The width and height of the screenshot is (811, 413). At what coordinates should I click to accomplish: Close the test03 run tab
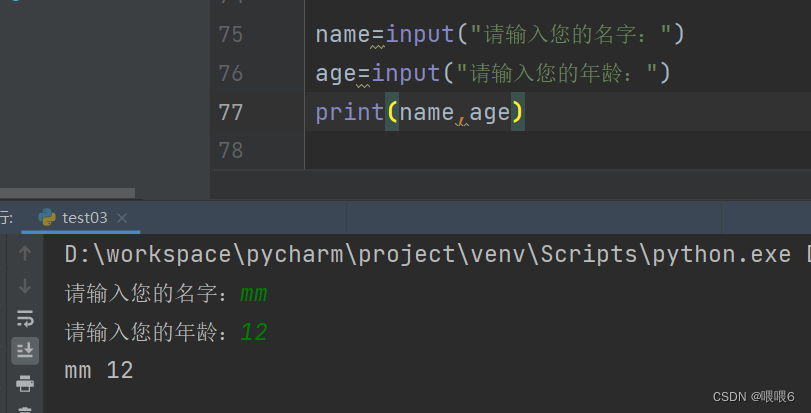coord(123,217)
